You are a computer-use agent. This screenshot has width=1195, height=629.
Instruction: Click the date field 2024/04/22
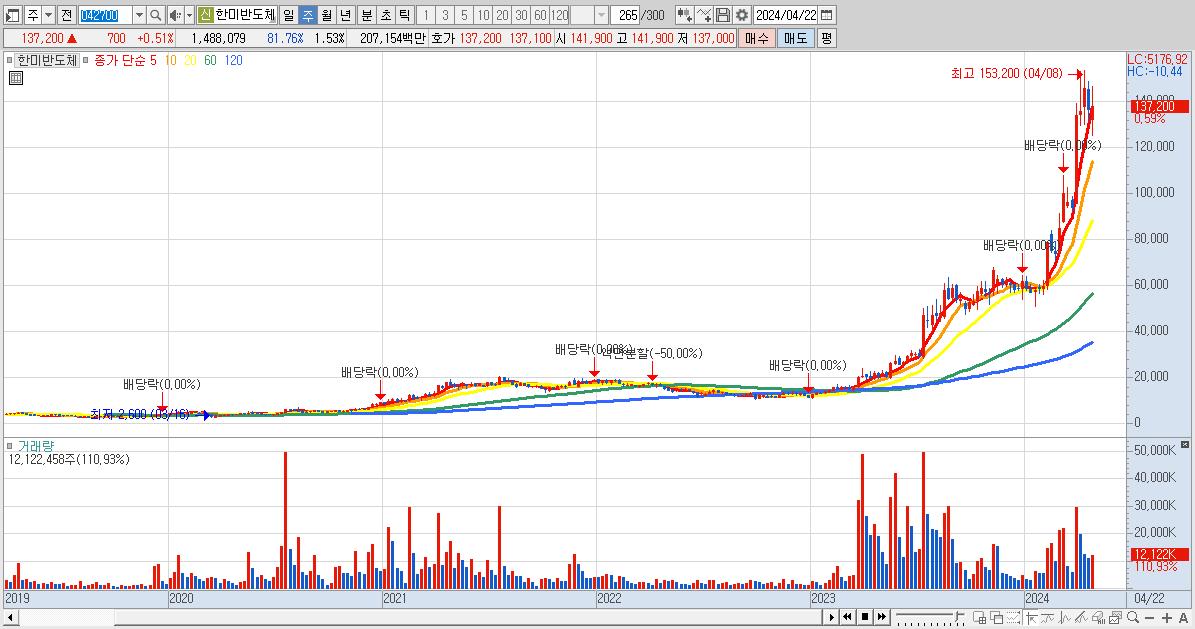[786, 15]
